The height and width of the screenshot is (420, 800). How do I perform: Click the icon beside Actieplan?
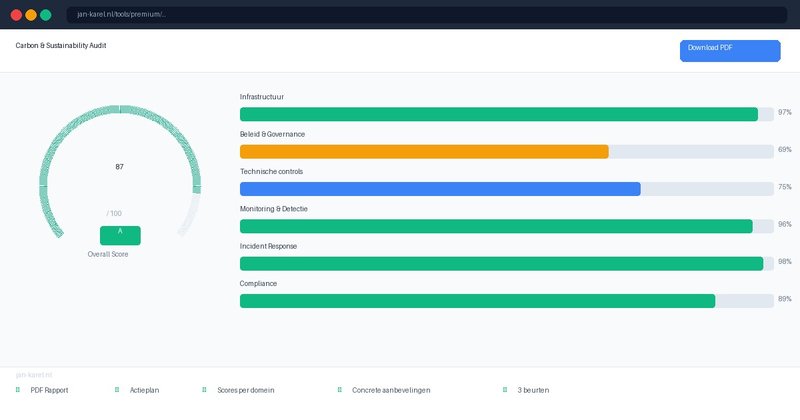click(x=117, y=390)
